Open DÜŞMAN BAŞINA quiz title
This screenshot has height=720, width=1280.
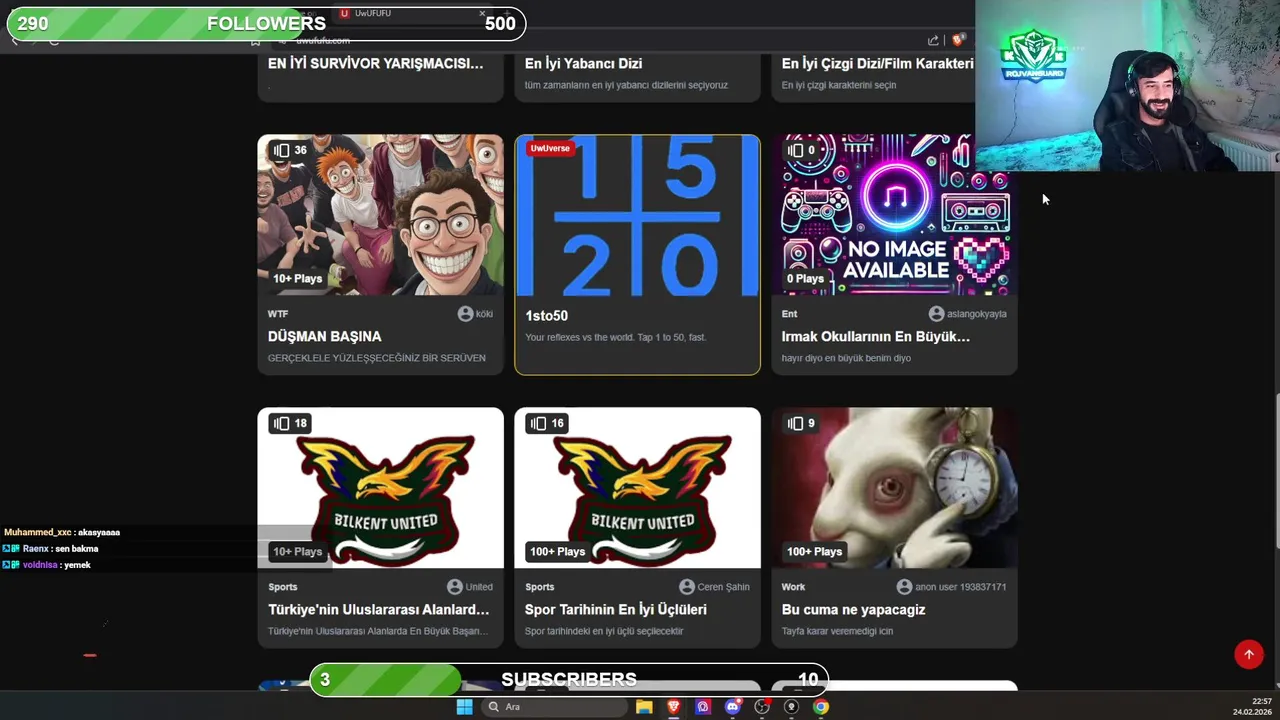point(324,337)
